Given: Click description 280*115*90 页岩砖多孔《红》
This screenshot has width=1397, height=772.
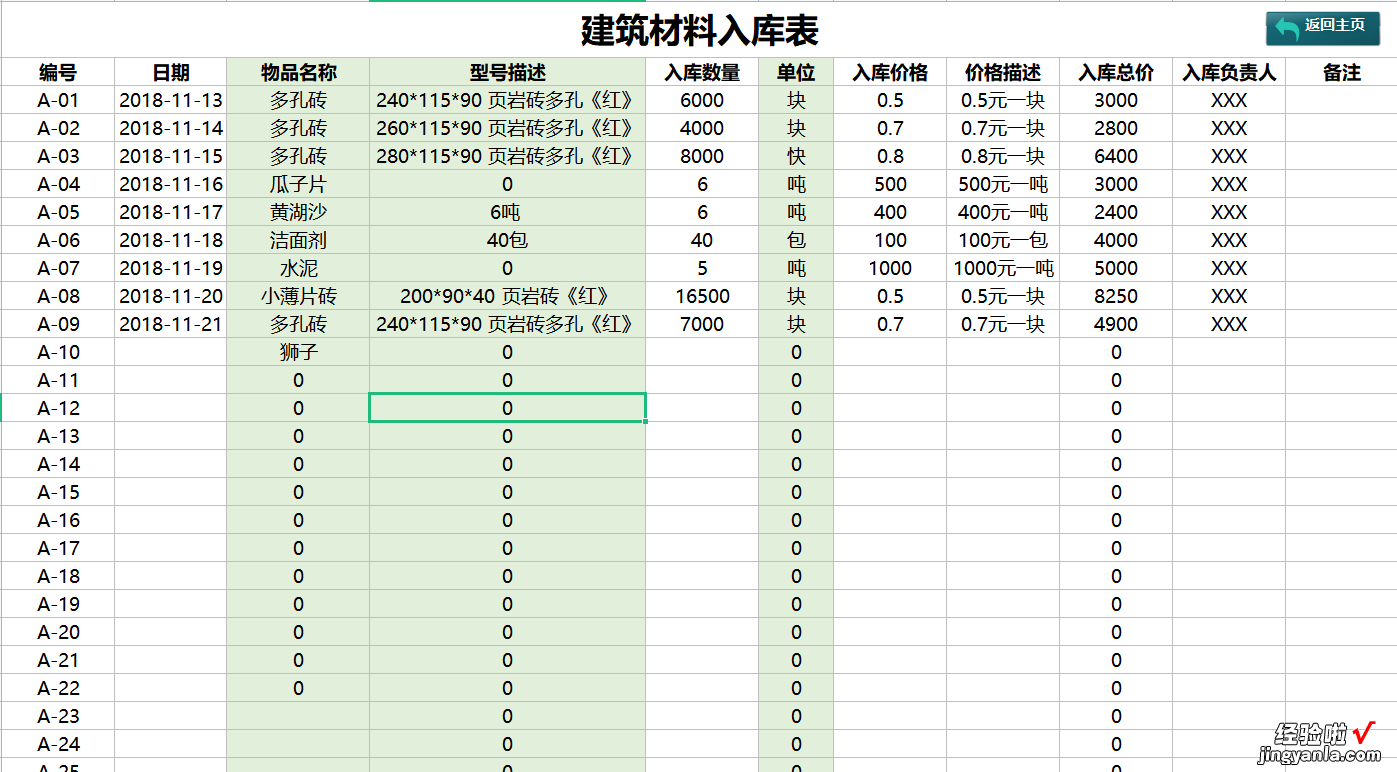Looking at the screenshot, I should (x=508, y=156).
